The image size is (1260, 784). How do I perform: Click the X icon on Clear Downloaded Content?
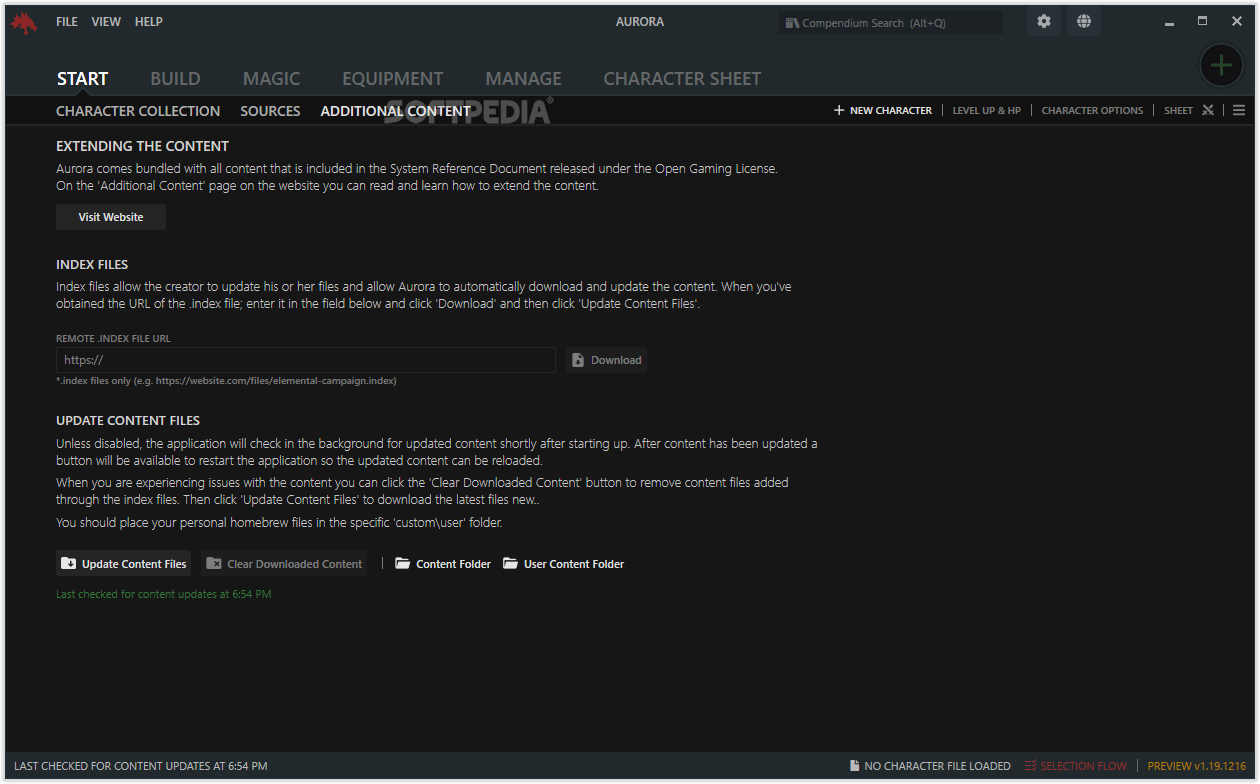pyautogui.click(x=214, y=564)
